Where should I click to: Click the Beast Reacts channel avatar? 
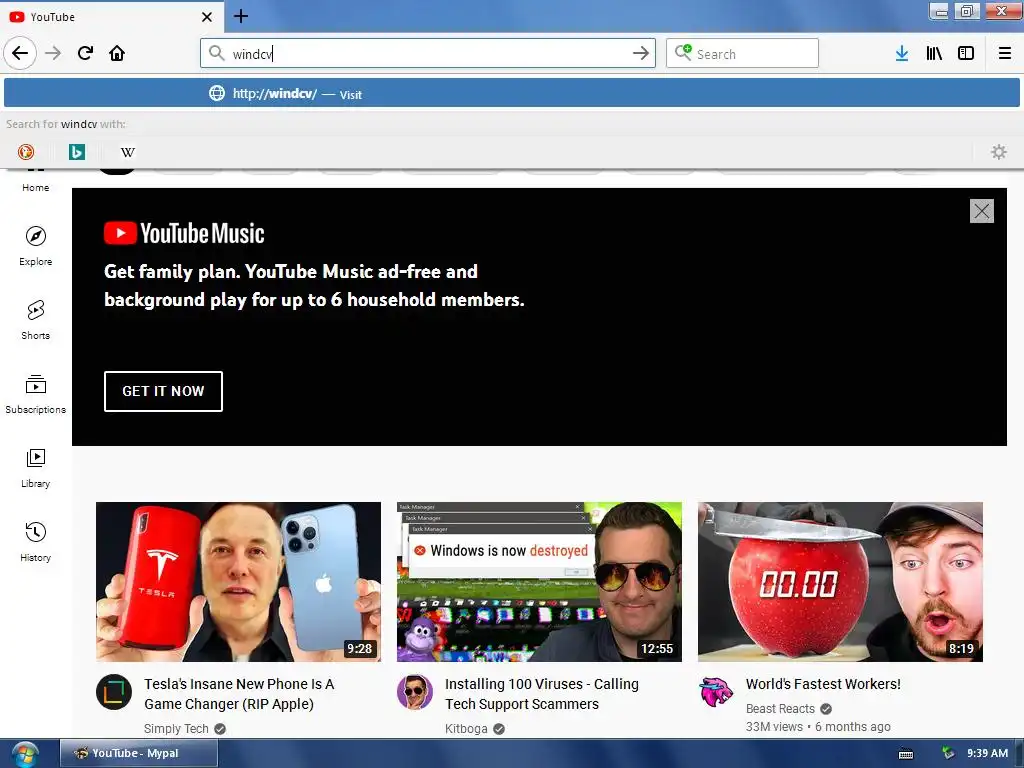click(x=716, y=692)
